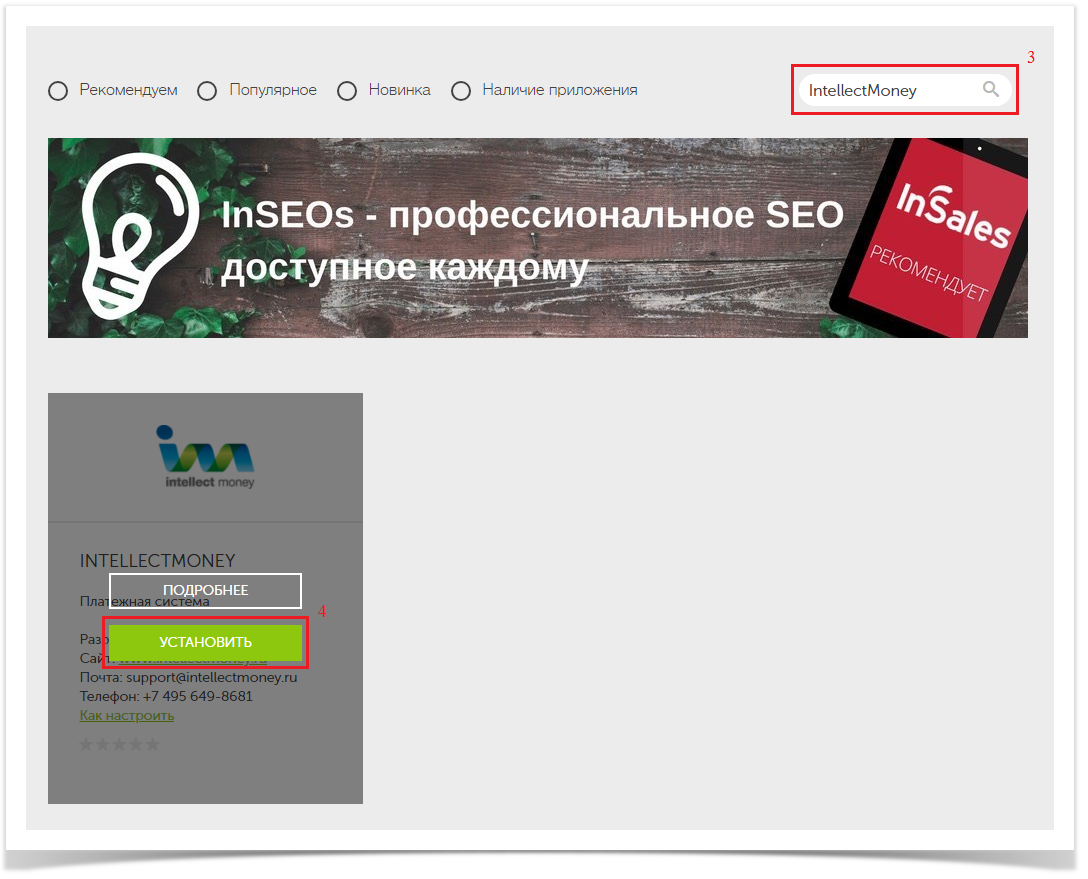The height and width of the screenshot is (879, 1088).
Task: Click the support@intellectmoney.ru email text
Action: [212, 677]
